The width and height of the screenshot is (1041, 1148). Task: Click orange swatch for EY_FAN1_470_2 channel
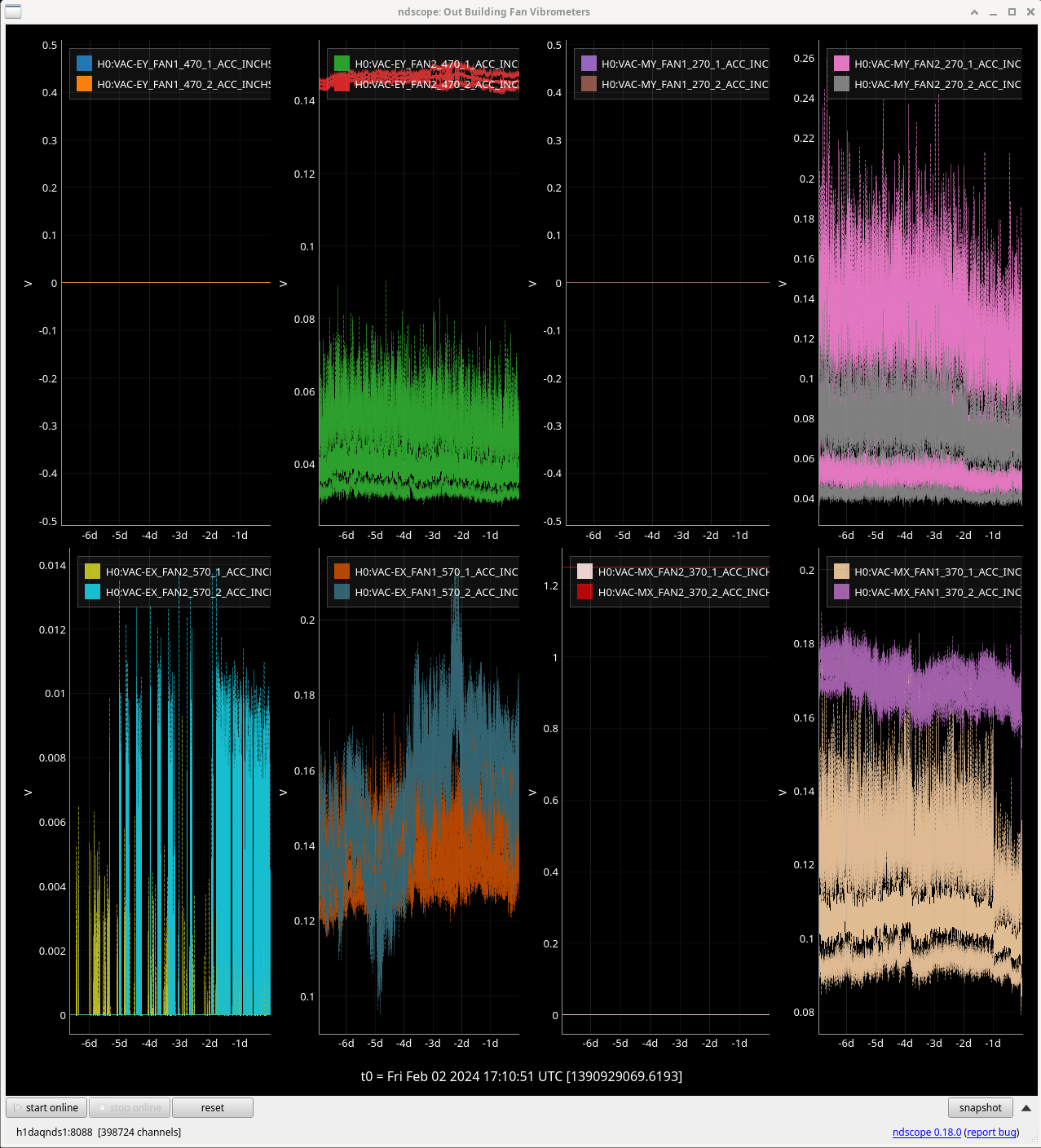tap(84, 84)
